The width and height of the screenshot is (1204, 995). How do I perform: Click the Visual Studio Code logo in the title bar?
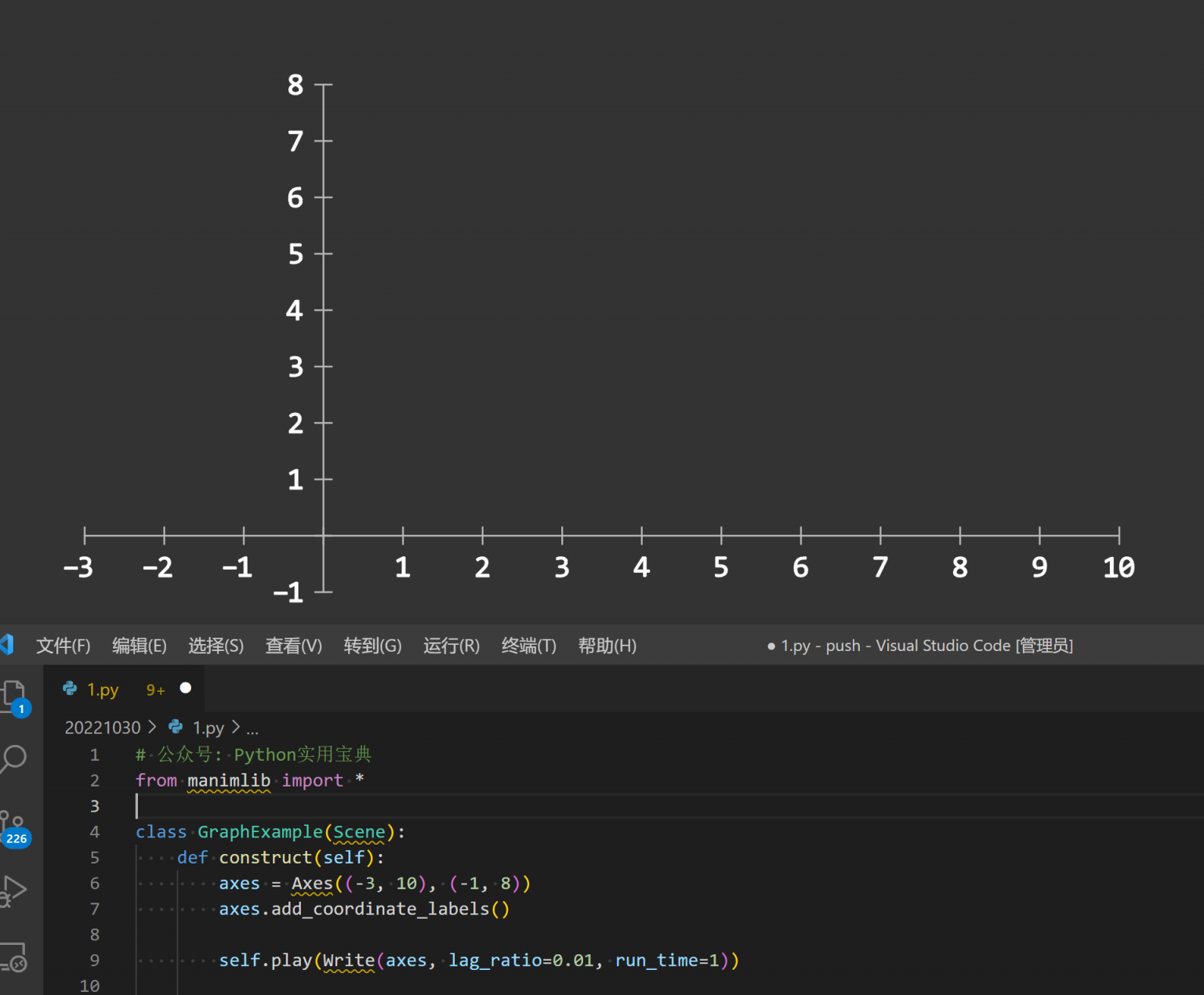[8, 644]
